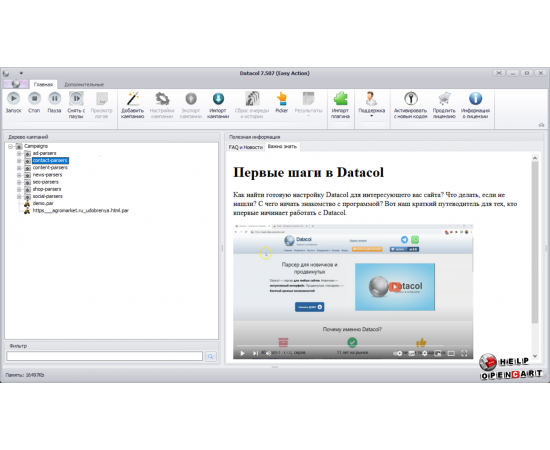Image resolution: width=550 pixels, height=450 pixels.
Task: Expand the shop-parsers folder
Action: point(19,189)
